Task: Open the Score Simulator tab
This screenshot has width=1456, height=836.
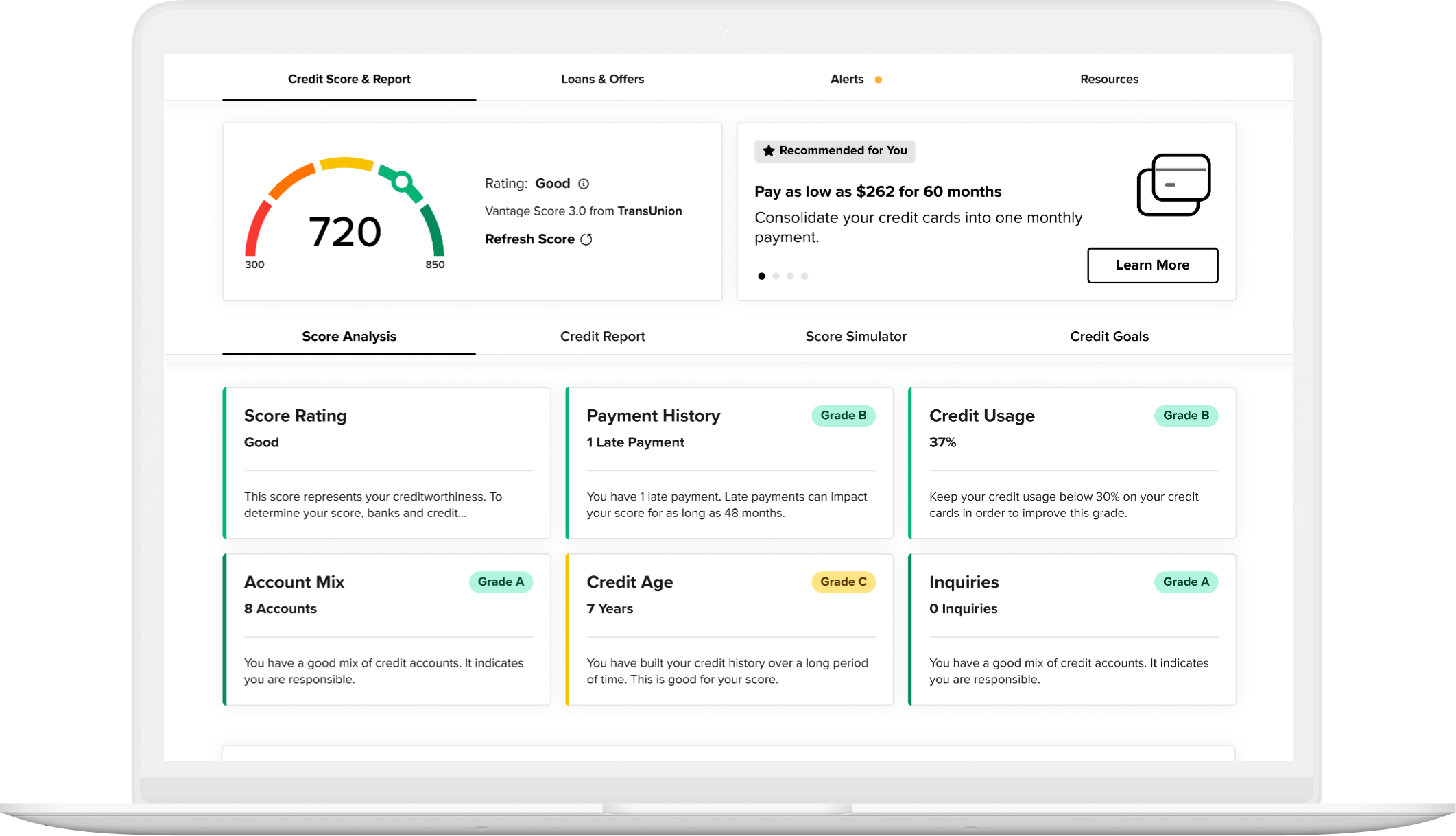Action: (855, 337)
